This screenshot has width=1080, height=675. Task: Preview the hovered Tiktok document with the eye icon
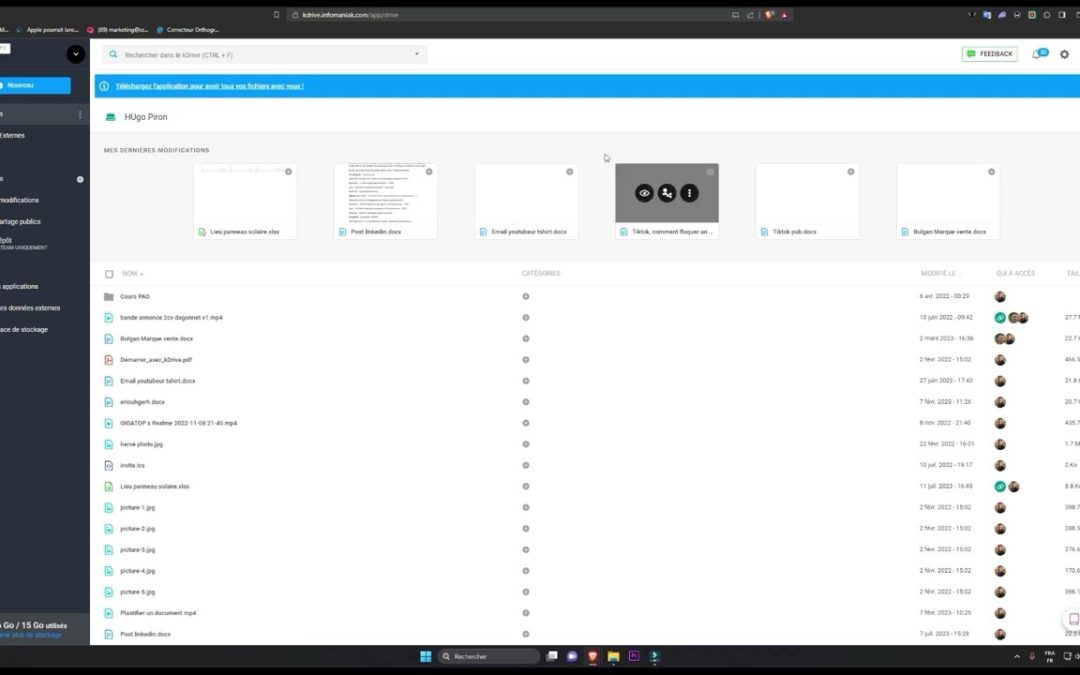[644, 194]
